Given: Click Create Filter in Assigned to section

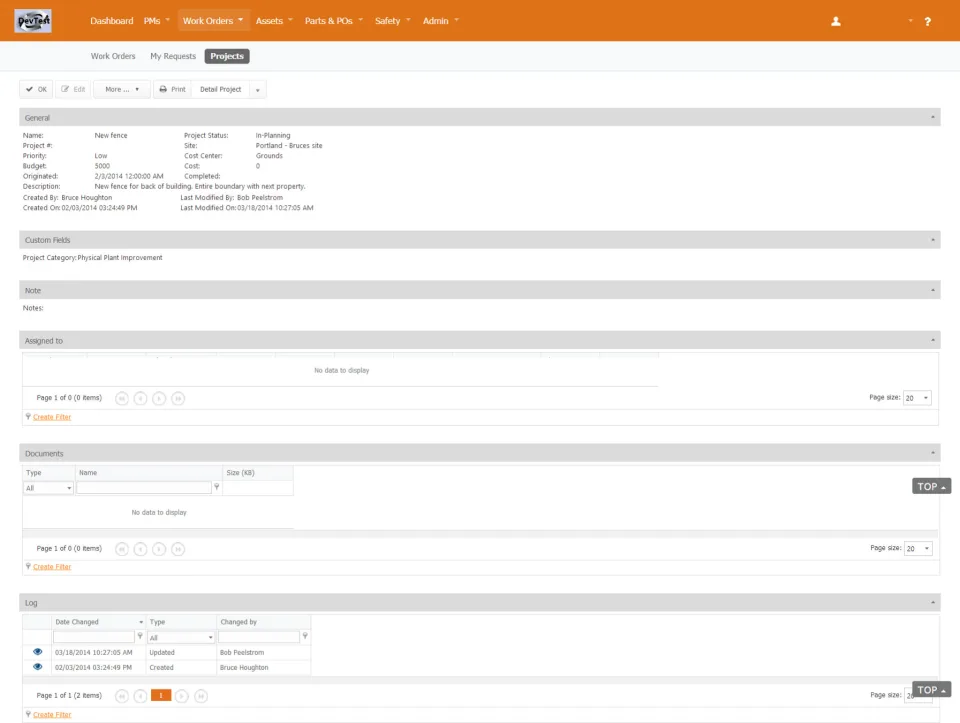Looking at the screenshot, I should (x=52, y=417).
